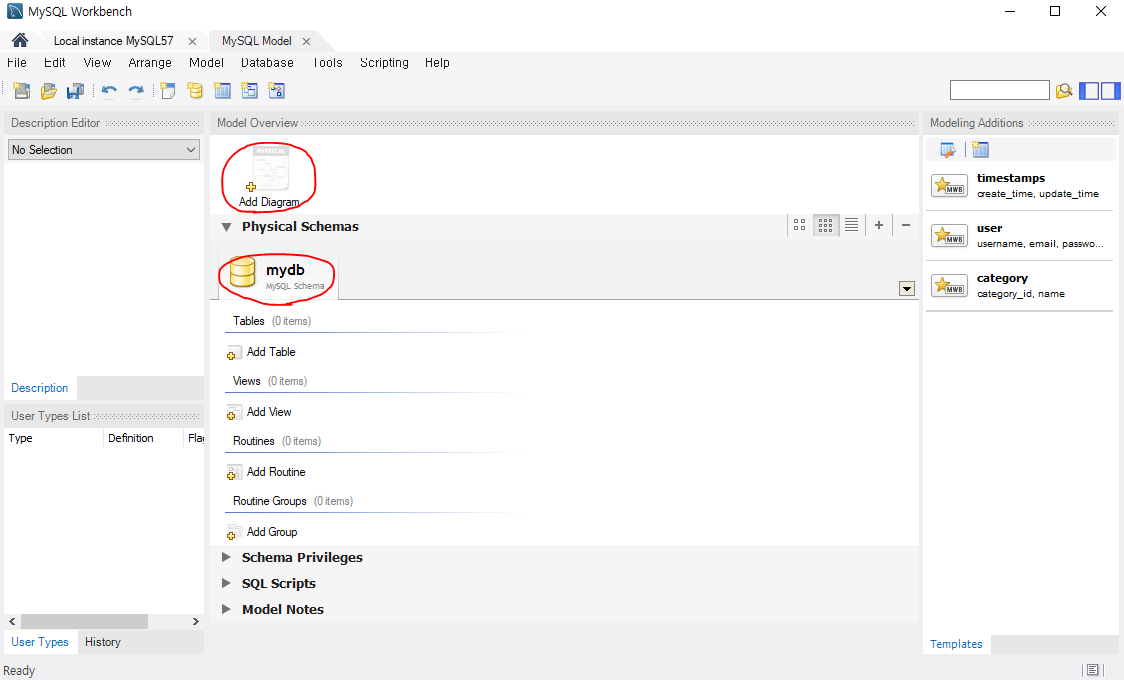Open the Edit menu
1124x680 pixels.
pos(54,62)
